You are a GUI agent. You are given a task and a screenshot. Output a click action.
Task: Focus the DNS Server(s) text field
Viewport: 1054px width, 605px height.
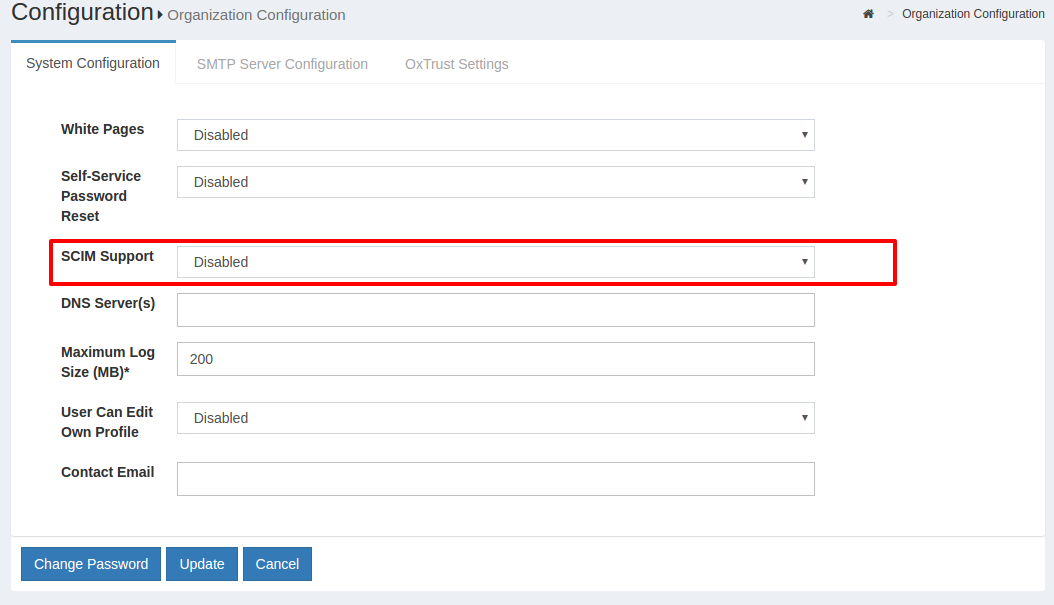[x=495, y=310]
